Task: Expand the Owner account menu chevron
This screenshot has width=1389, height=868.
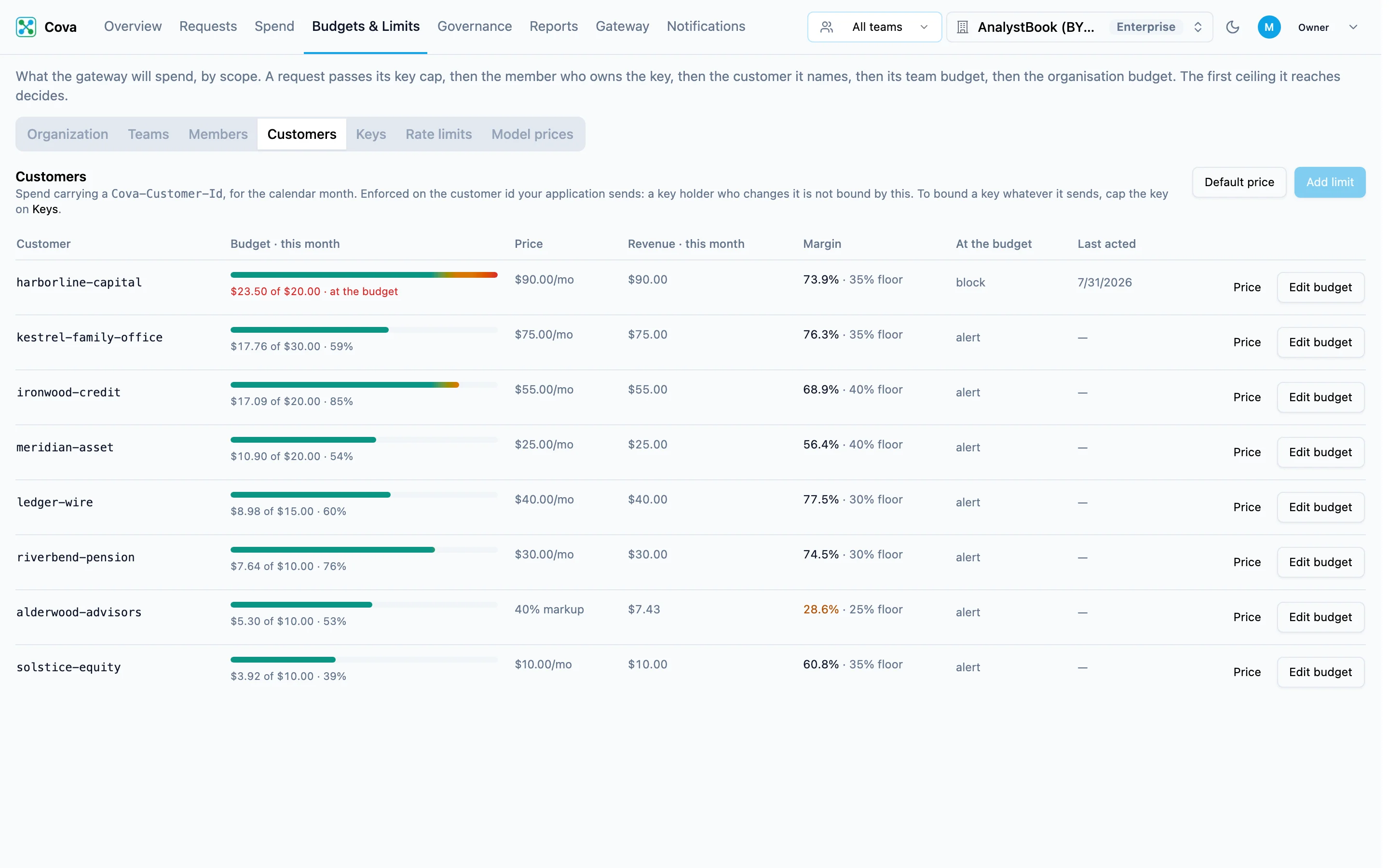Action: pyautogui.click(x=1353, y=27)
